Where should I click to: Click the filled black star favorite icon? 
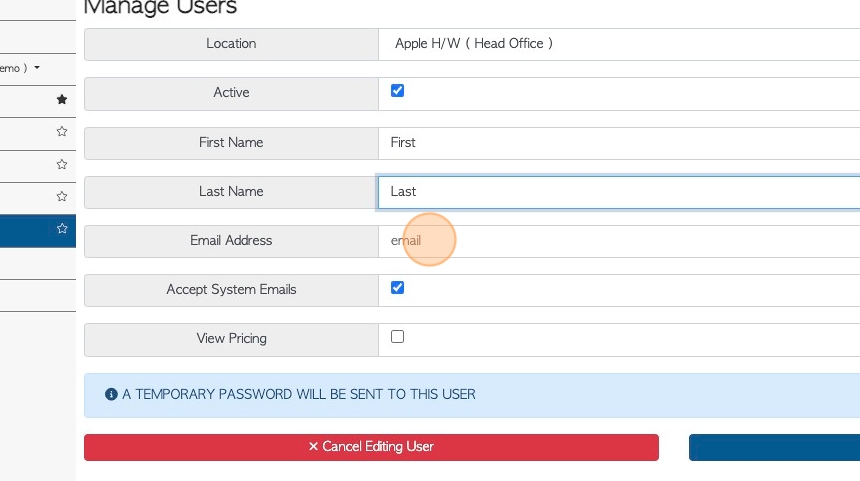click(62, 99)
